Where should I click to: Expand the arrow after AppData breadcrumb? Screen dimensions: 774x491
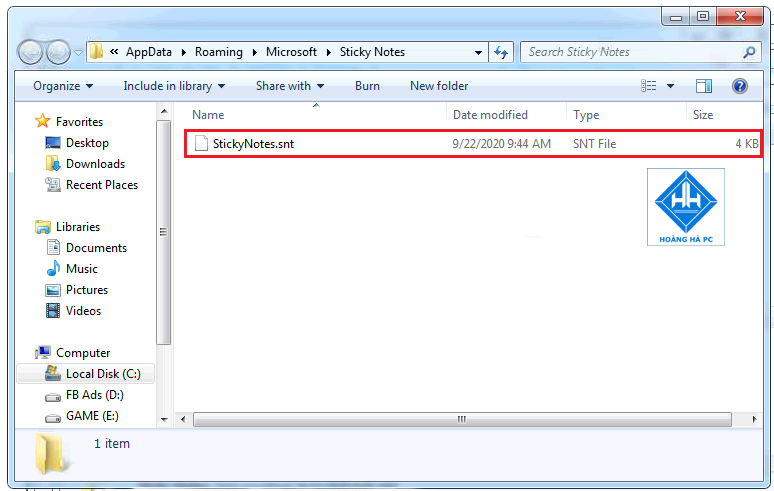pyautogui.click(x=184, y=52)
